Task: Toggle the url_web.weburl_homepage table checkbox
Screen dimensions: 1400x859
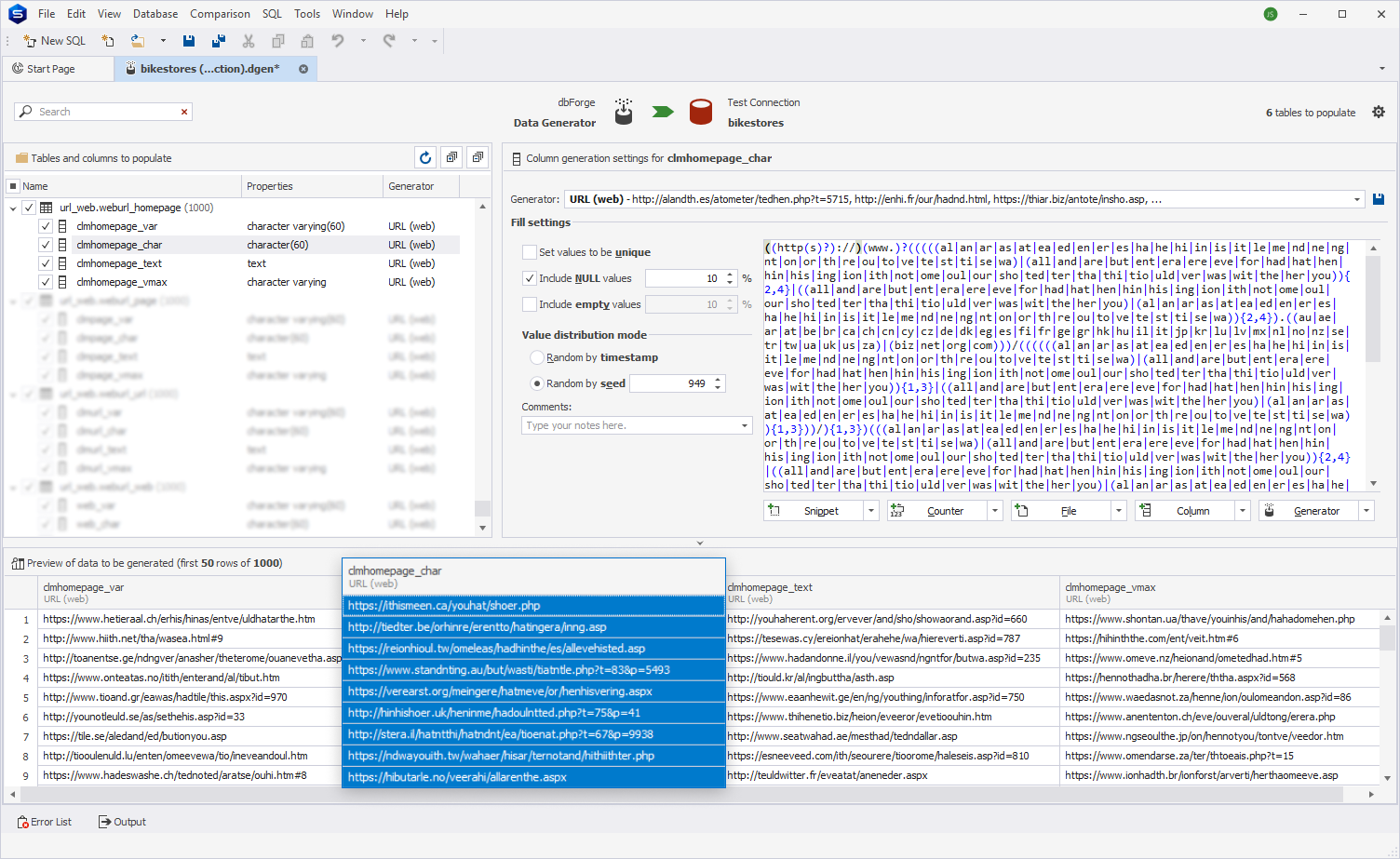Action: click(x=29, y=208)
